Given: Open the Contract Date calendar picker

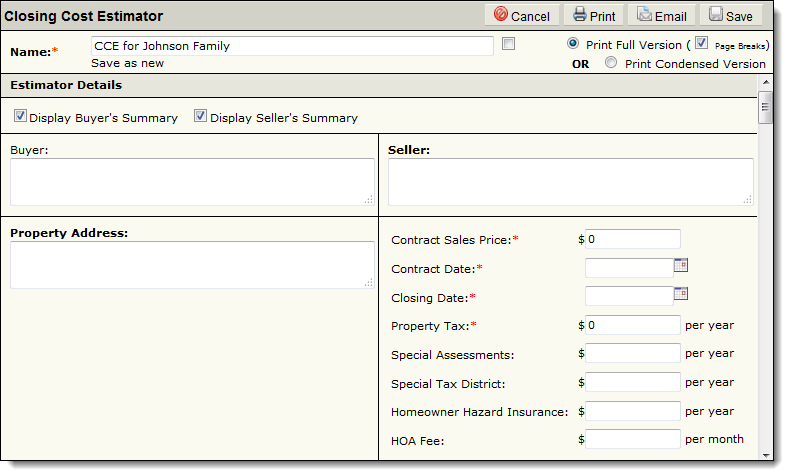Looking at the screenshot, I should pos(681,265).
